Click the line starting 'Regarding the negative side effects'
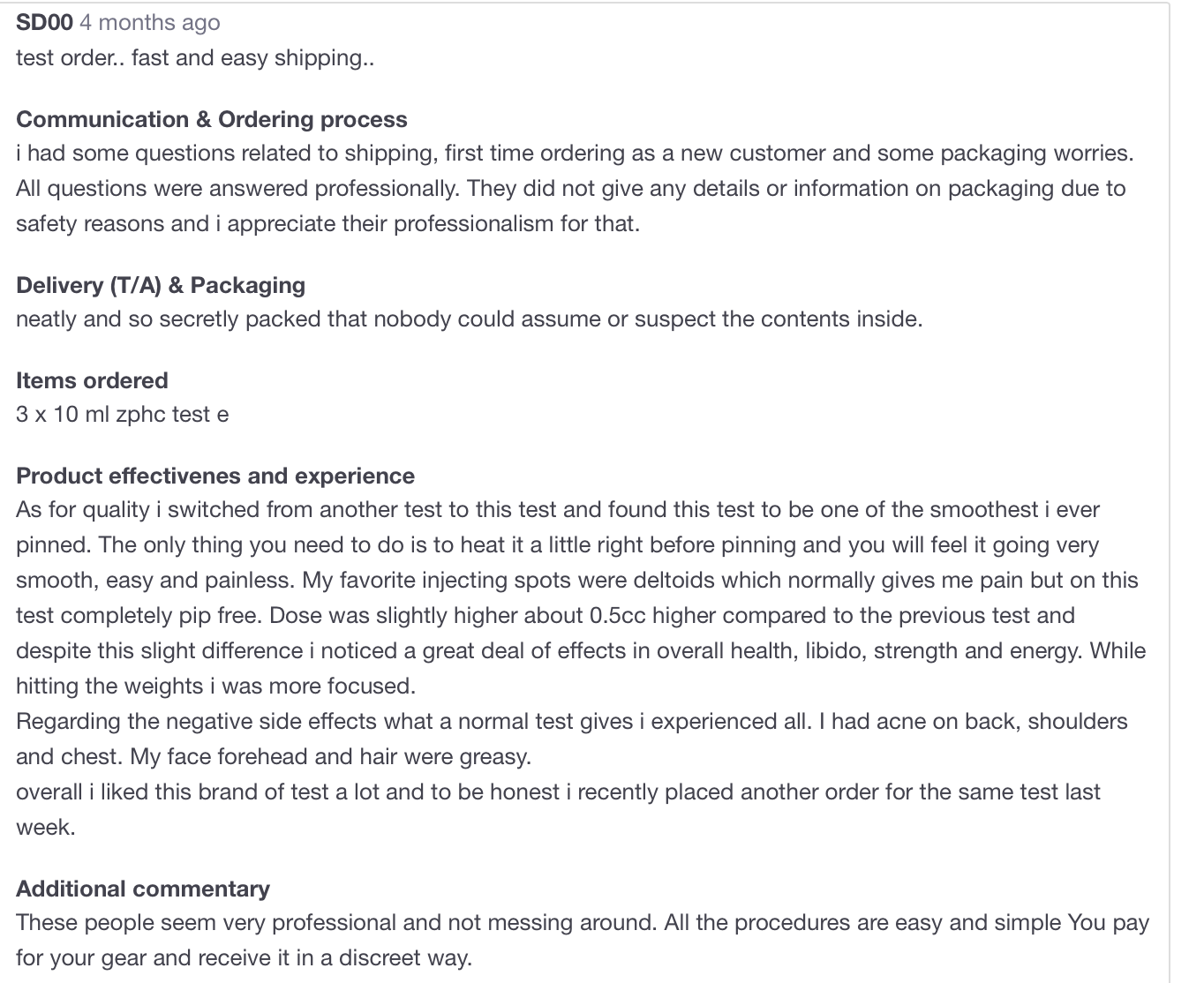Image resolution: width=1204 pixels, height=983 pixels. coord(572,721)
